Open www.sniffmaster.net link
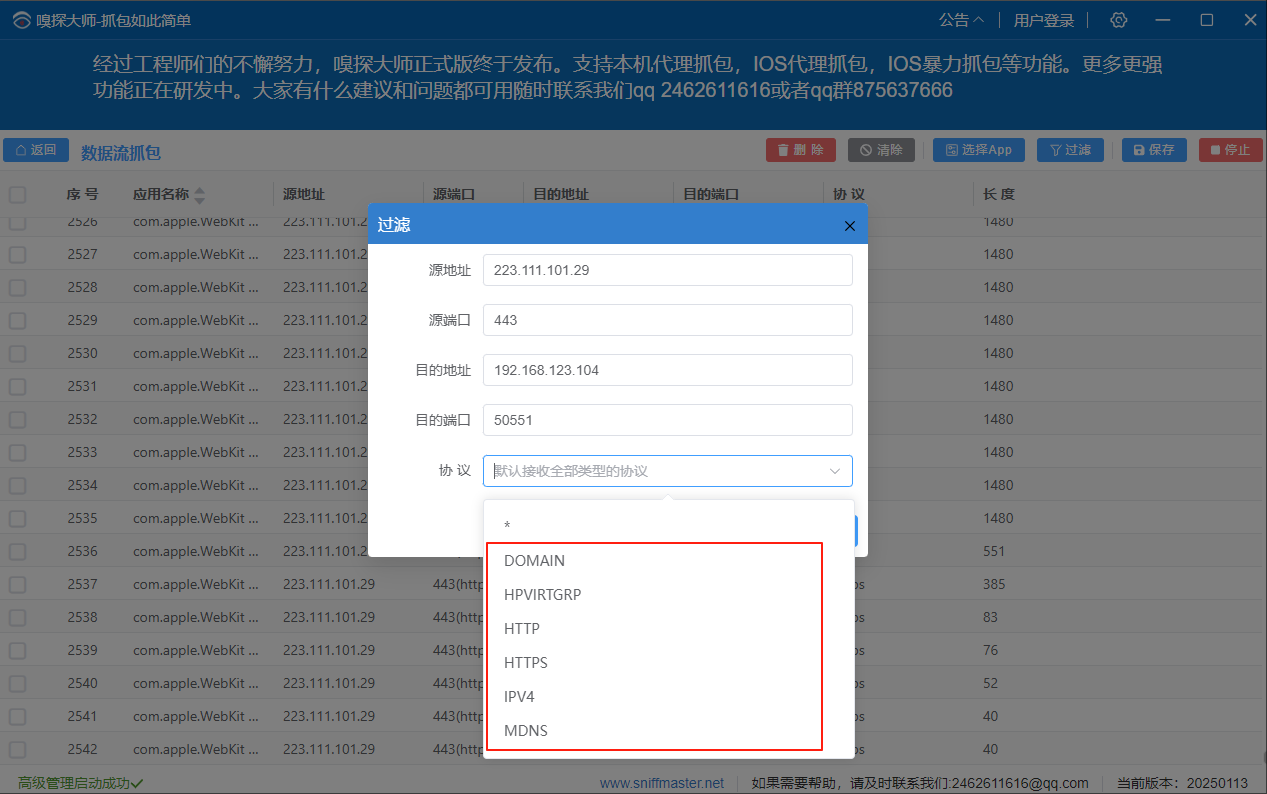Screen dimensions: 1267x794 662,783
